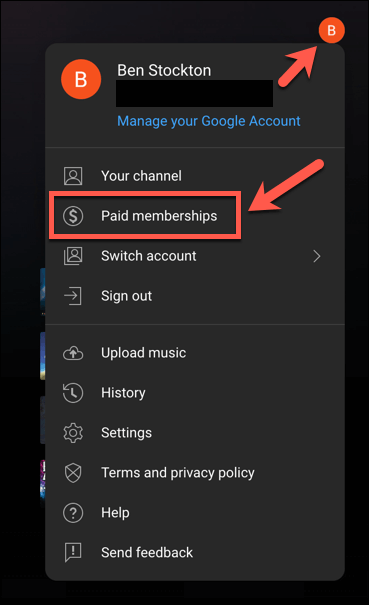
Task: Click the Your channel person icon
Action: pos(73,176)
